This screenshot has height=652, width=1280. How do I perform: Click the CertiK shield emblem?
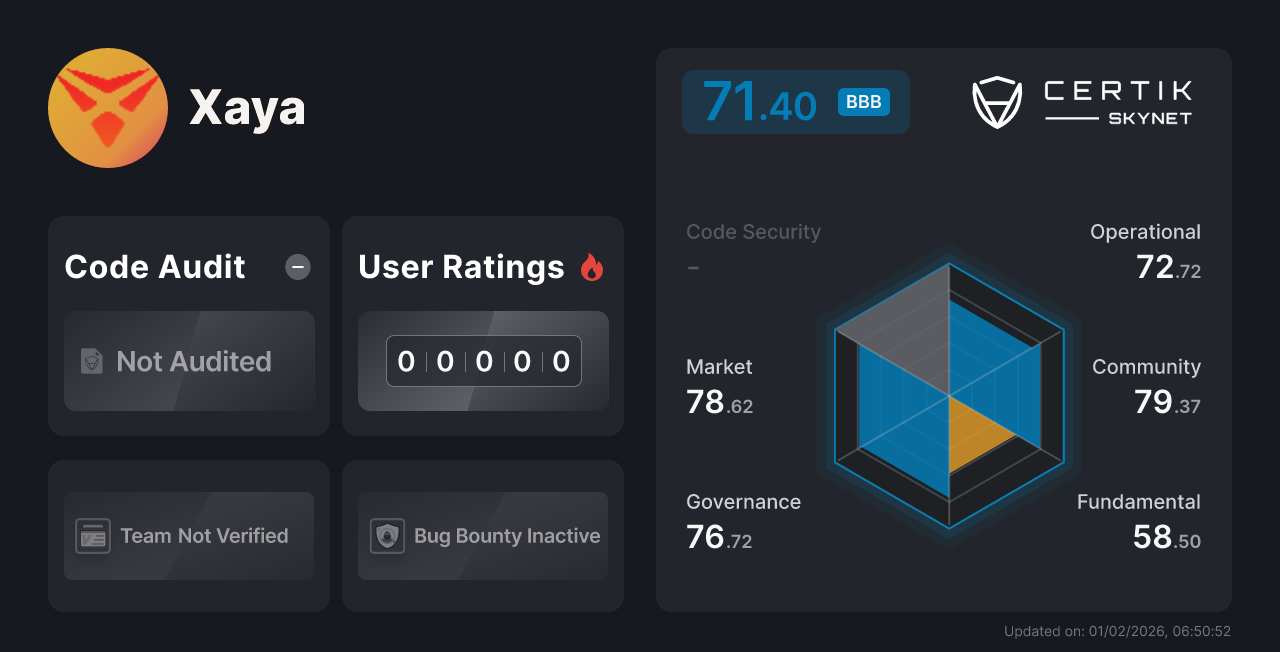[996, 100]
